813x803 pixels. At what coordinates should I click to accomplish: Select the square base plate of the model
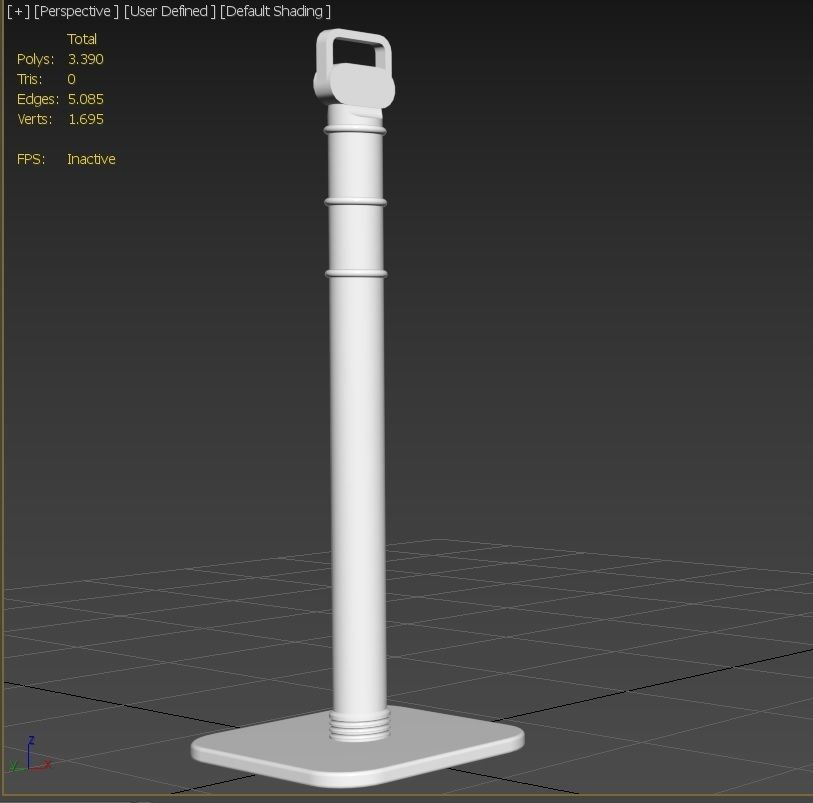pos(357,746)
